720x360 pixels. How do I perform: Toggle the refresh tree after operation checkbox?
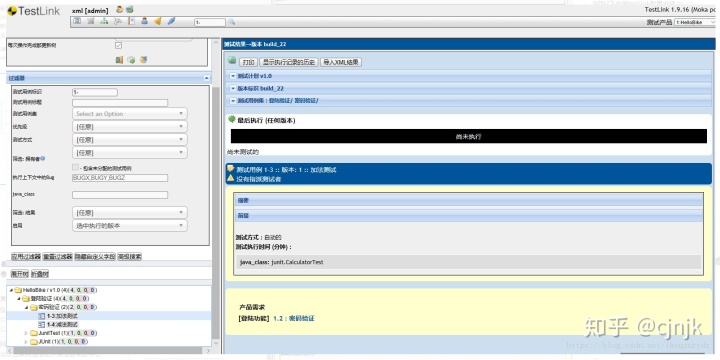tap(118, 45)
